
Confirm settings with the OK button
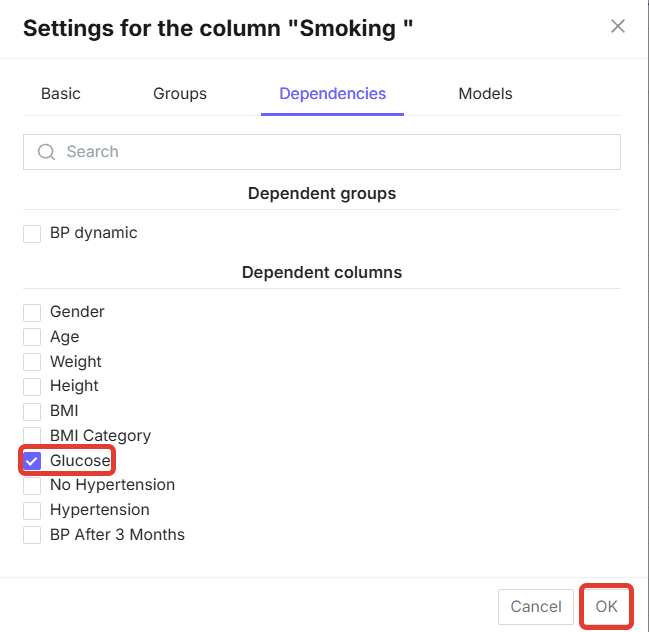pos(606,606)
